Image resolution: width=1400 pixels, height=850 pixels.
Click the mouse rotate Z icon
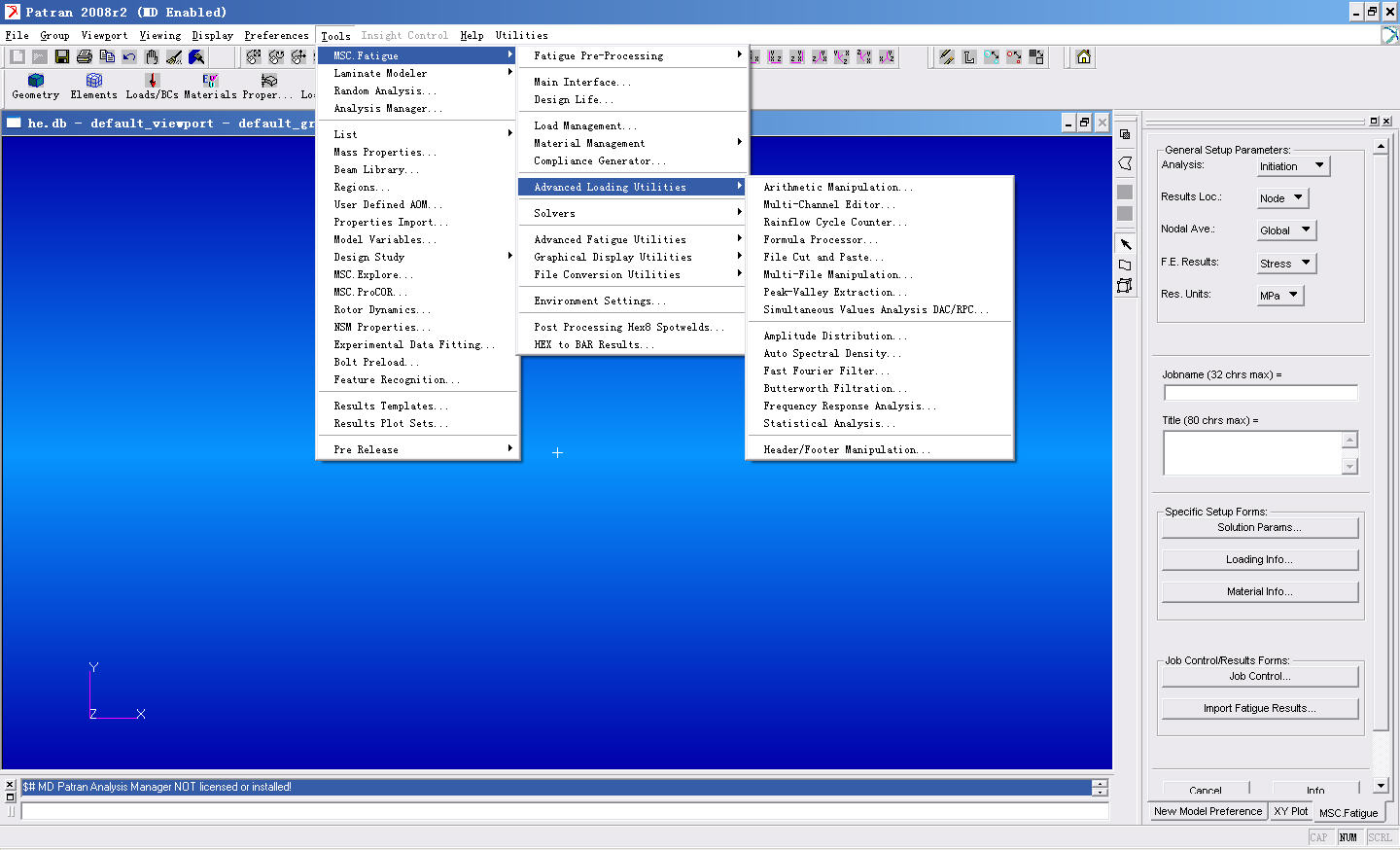(x=276, y=57)
